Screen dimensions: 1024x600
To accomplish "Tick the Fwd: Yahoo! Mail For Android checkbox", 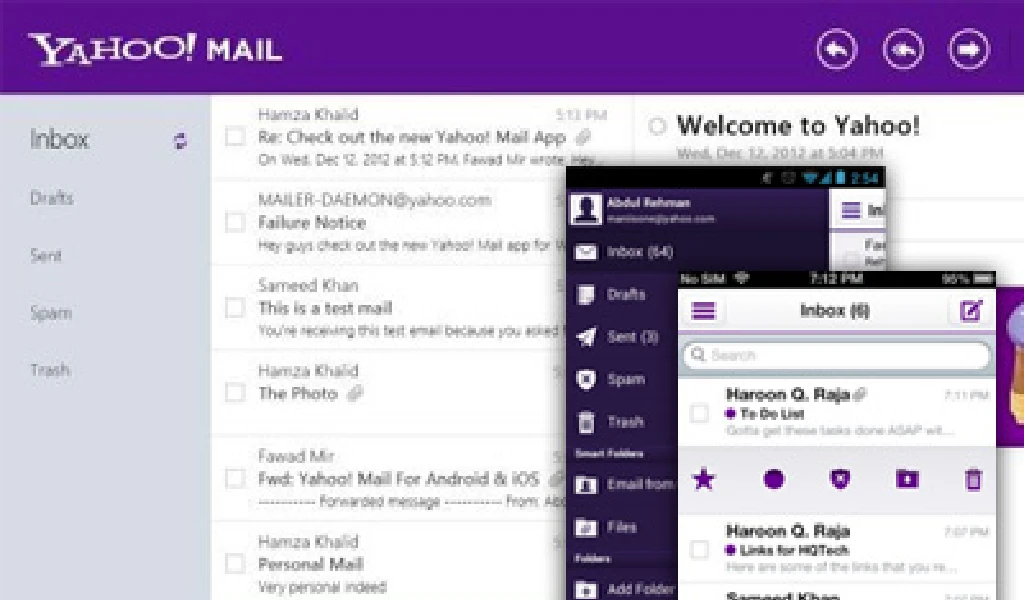I will (x=235, y=479).
